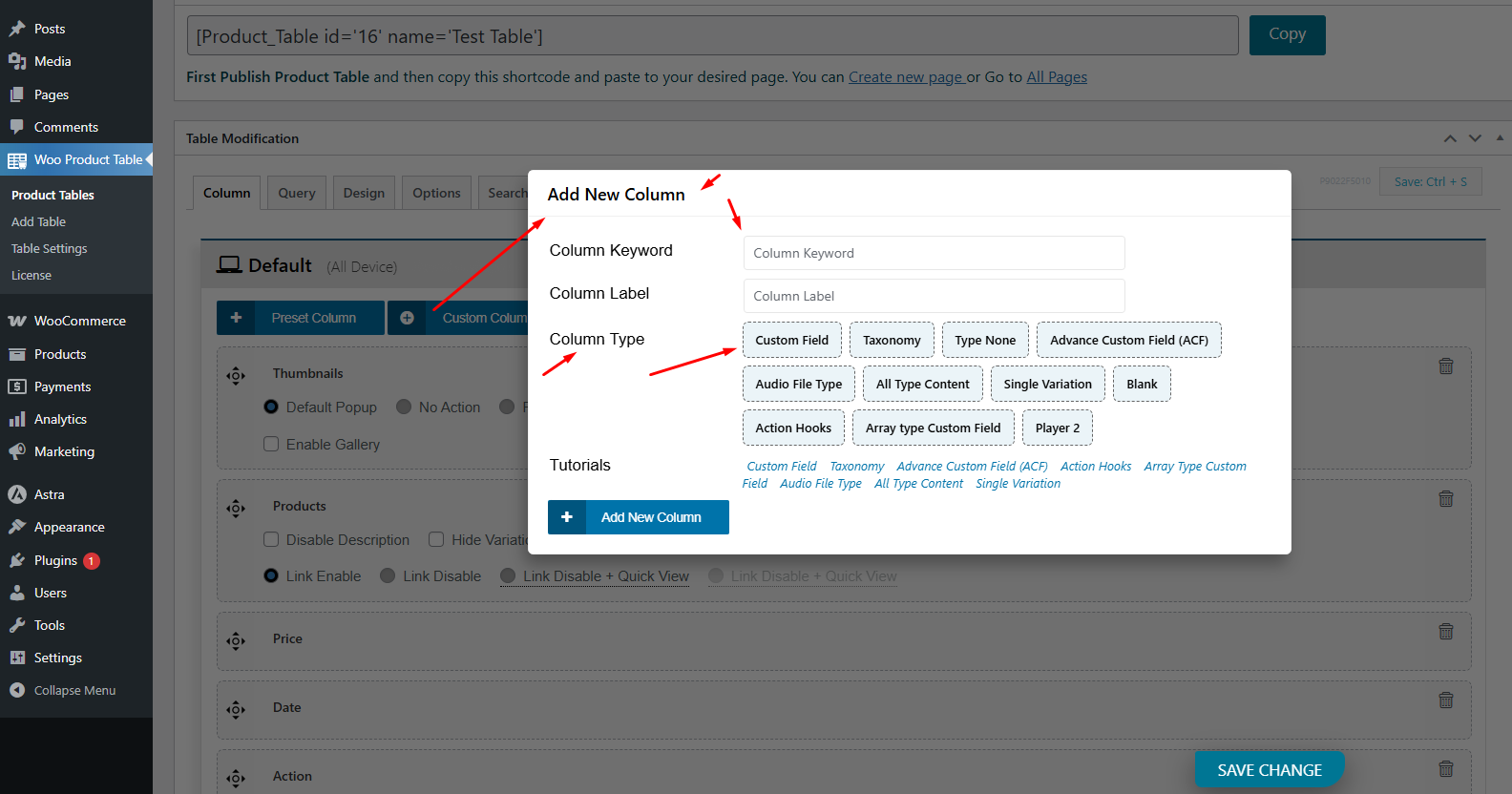The image size is (1512, 794).
Task: Click the move handle for Products row
Action: 236,508
